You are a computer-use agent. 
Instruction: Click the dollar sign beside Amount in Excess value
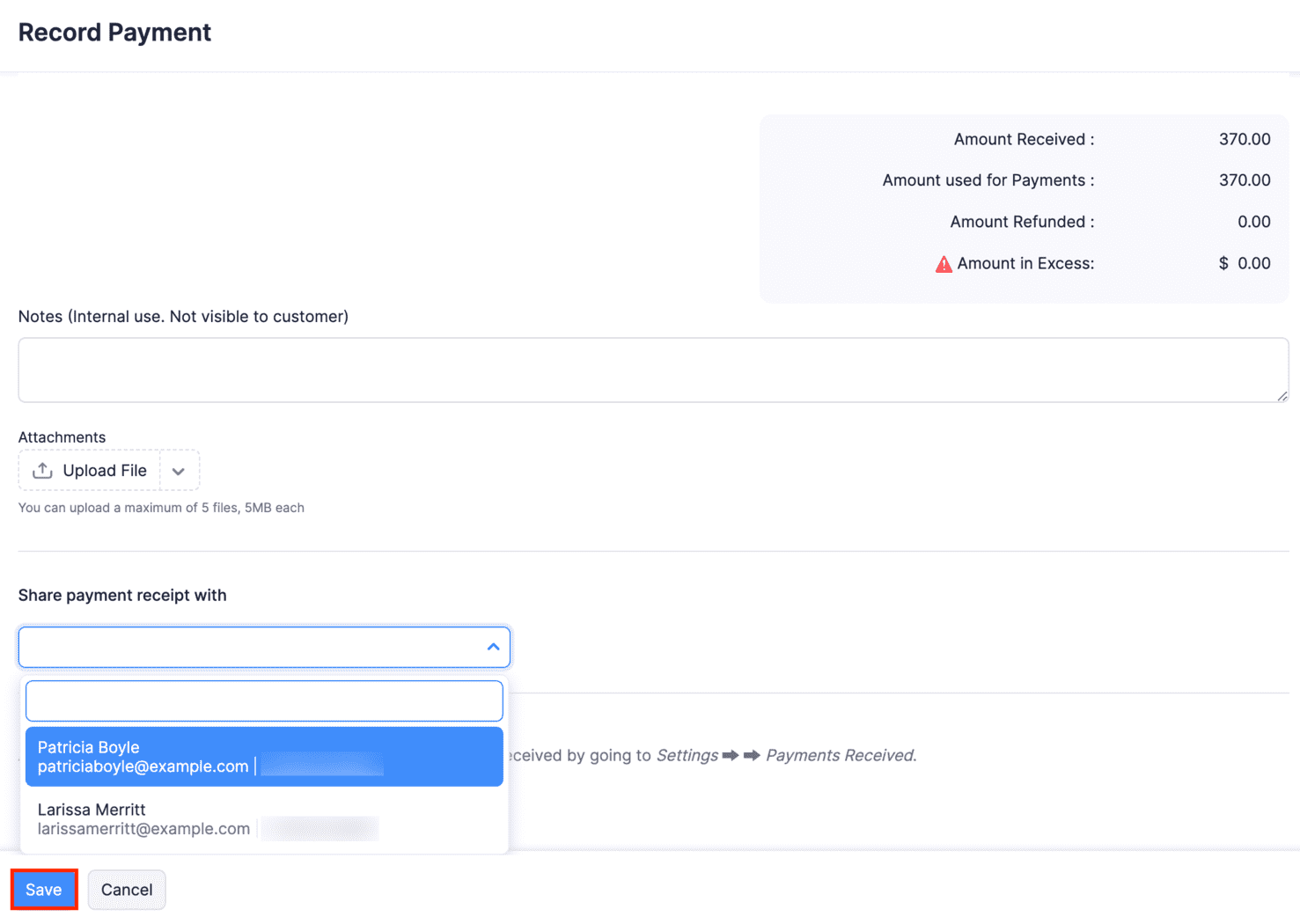point(1223,263)
